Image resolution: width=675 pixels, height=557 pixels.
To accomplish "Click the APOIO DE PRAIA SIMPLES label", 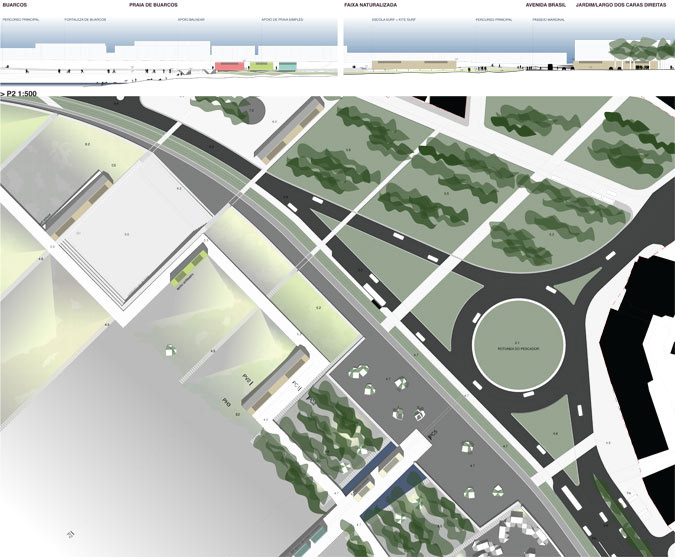I will (x=282, y=20).
